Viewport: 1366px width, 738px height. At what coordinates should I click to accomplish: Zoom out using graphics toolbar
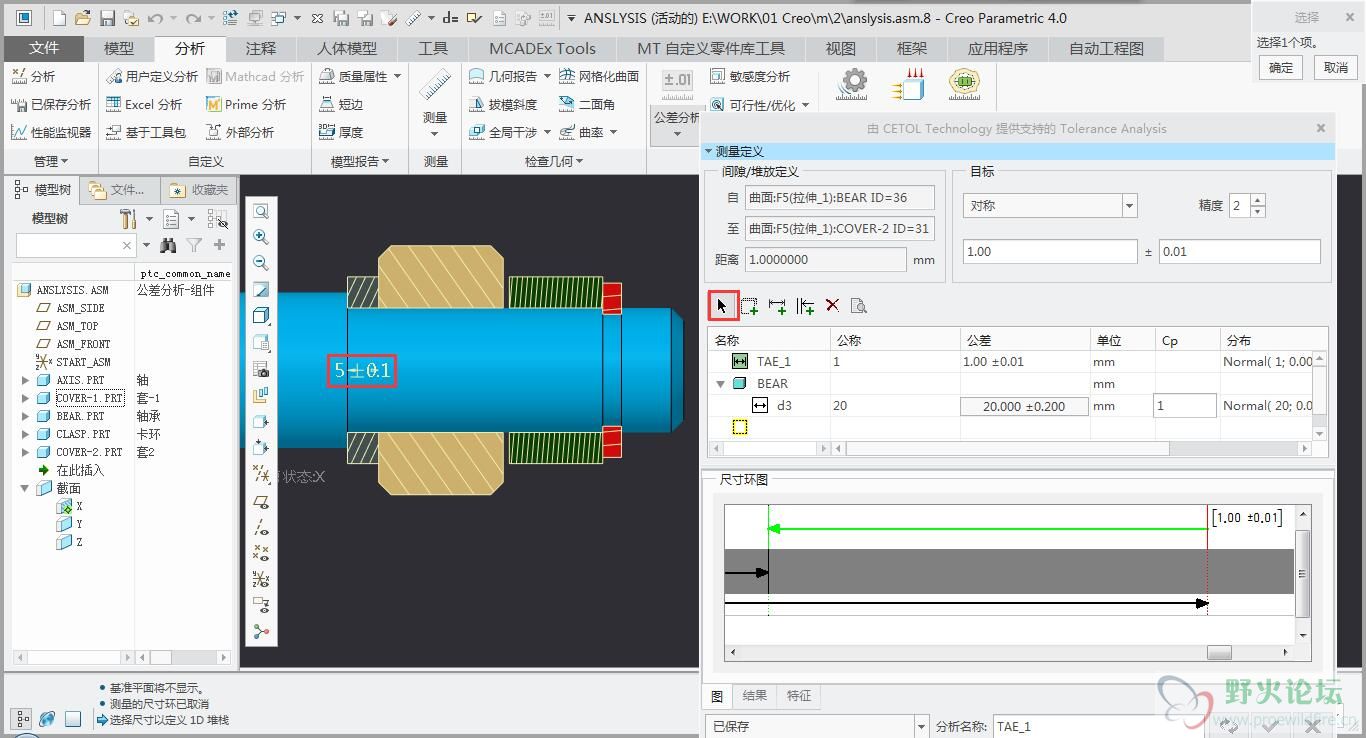point(261,263)
